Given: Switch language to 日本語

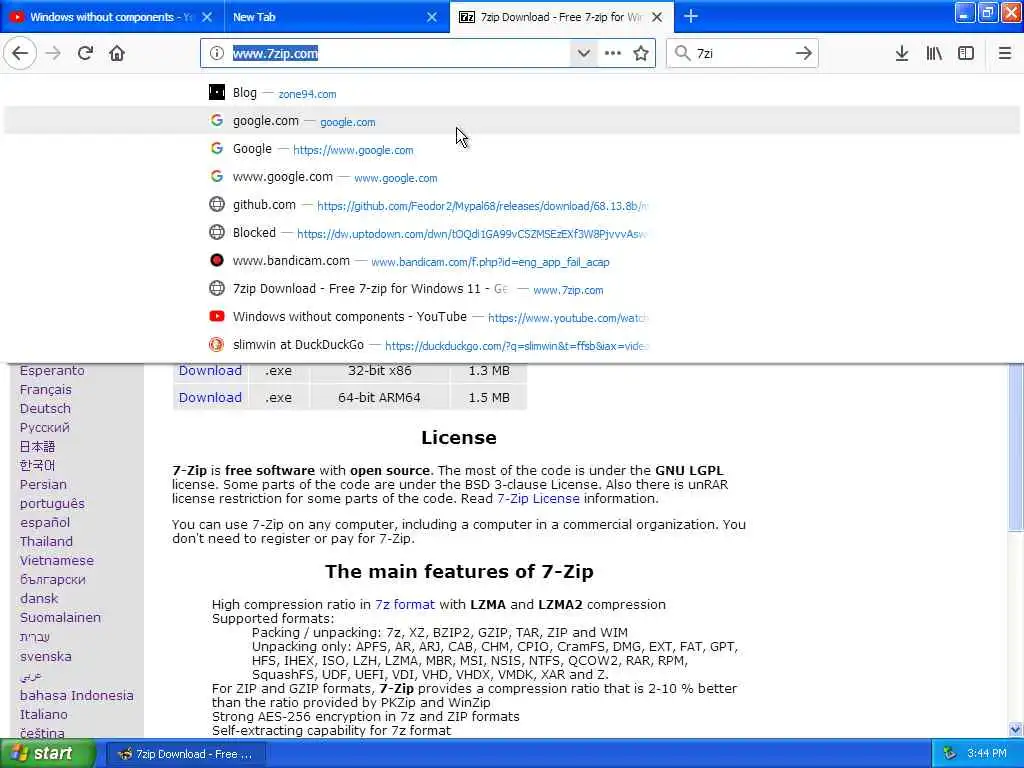Looking at the screenshot, I should pos(37,447).
